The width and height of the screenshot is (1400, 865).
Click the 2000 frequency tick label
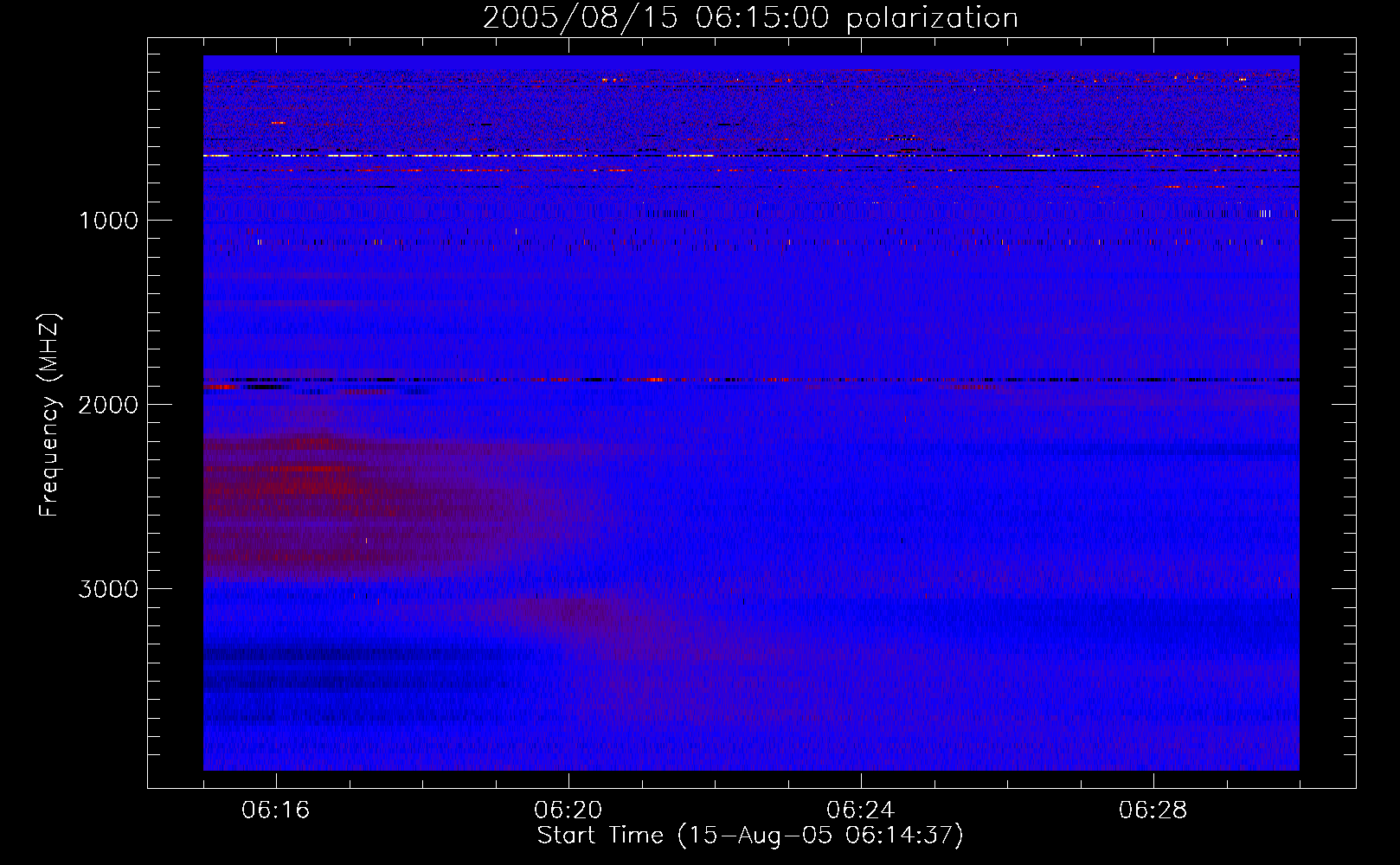[108, 405]
